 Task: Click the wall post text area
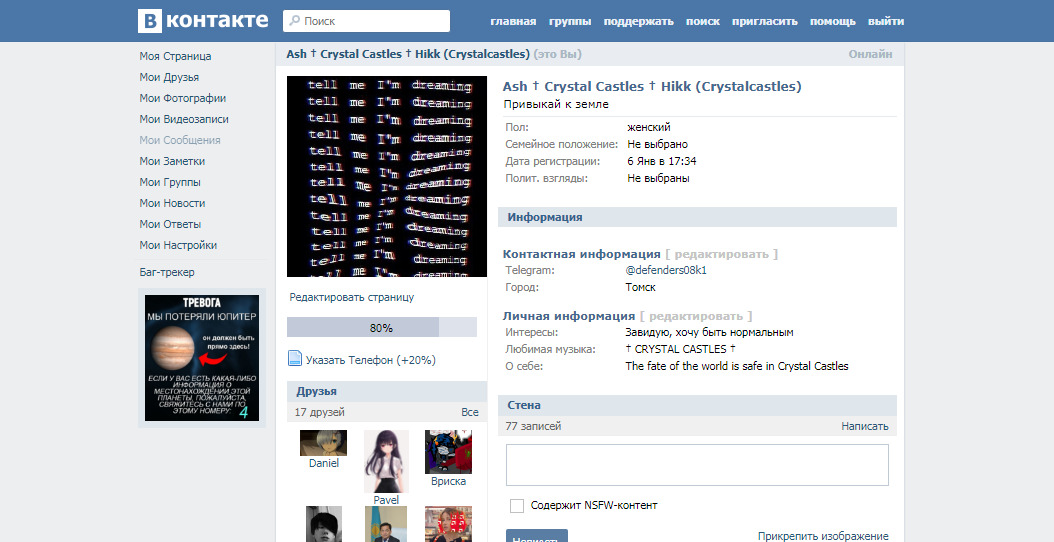click(697, 465)
